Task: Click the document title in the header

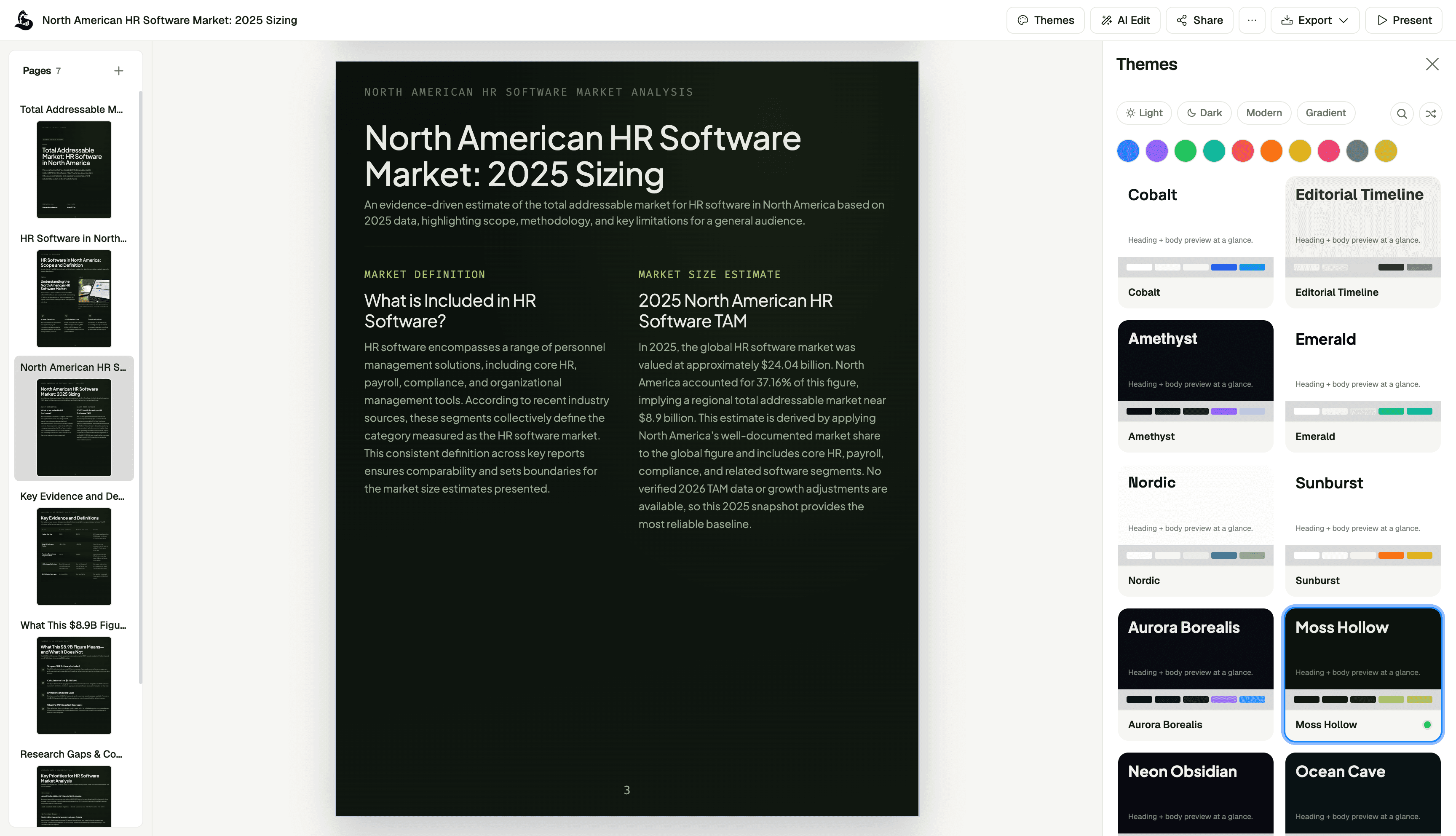Action: coord(169,20)
